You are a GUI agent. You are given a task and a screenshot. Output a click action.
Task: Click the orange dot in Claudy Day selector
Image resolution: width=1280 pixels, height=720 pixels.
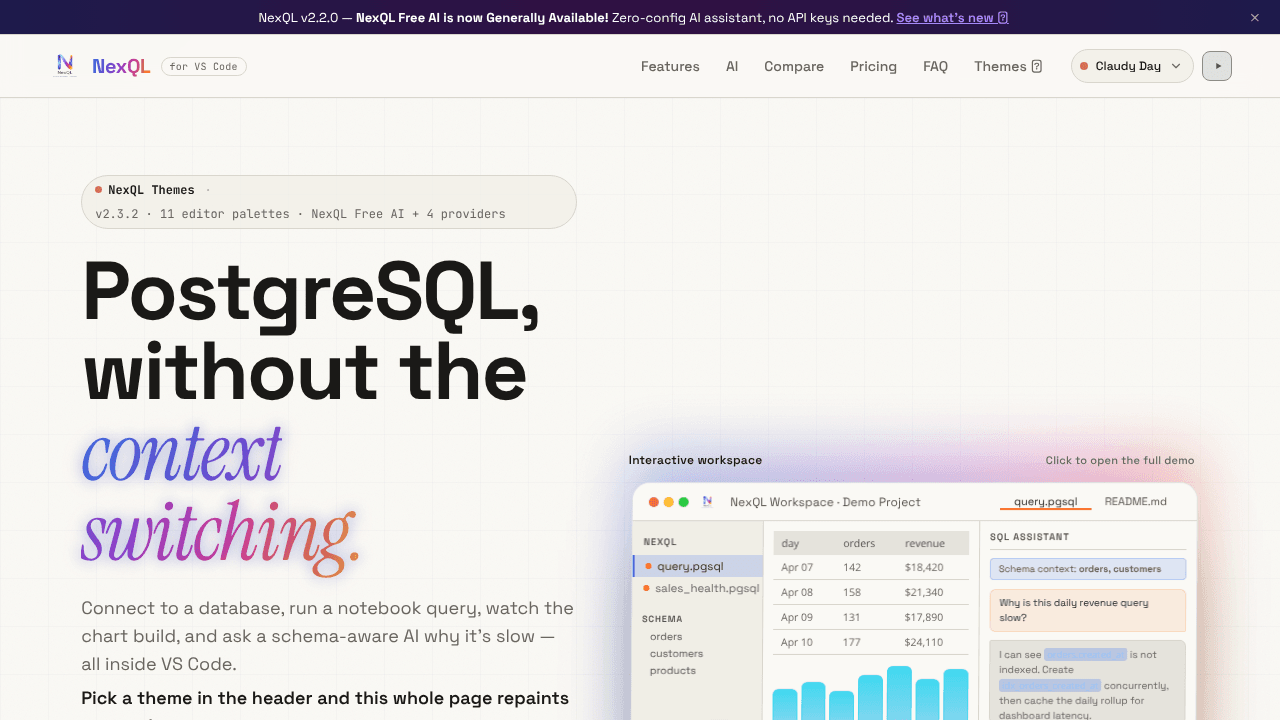(1084, 66)
